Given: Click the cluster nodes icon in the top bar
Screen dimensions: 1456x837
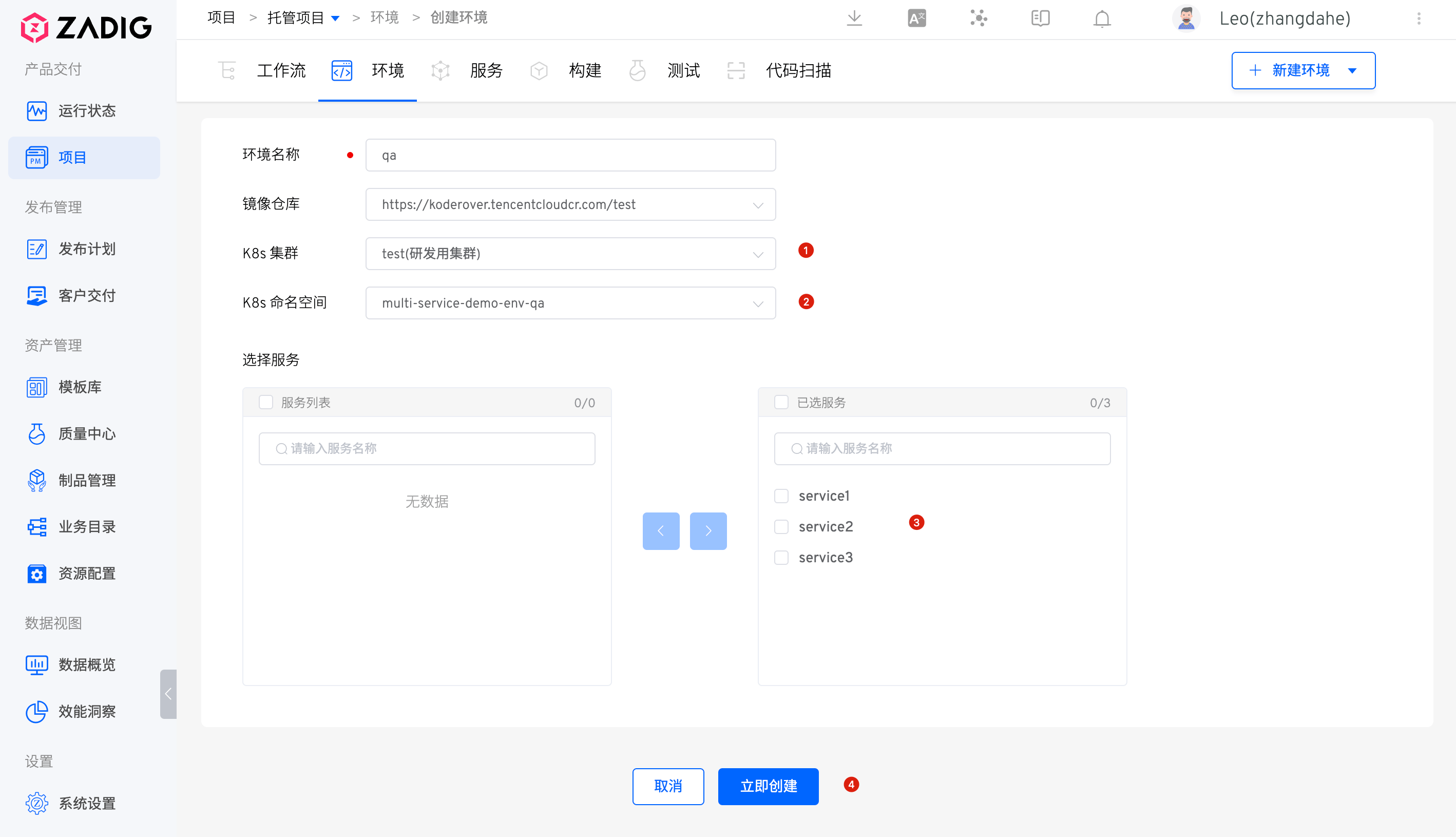Looking at the screenshot, I should pyautogui.click(x=979, y=18).
